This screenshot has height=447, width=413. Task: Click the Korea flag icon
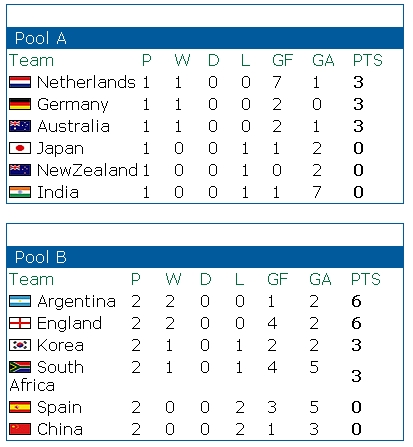pos(20,345)
